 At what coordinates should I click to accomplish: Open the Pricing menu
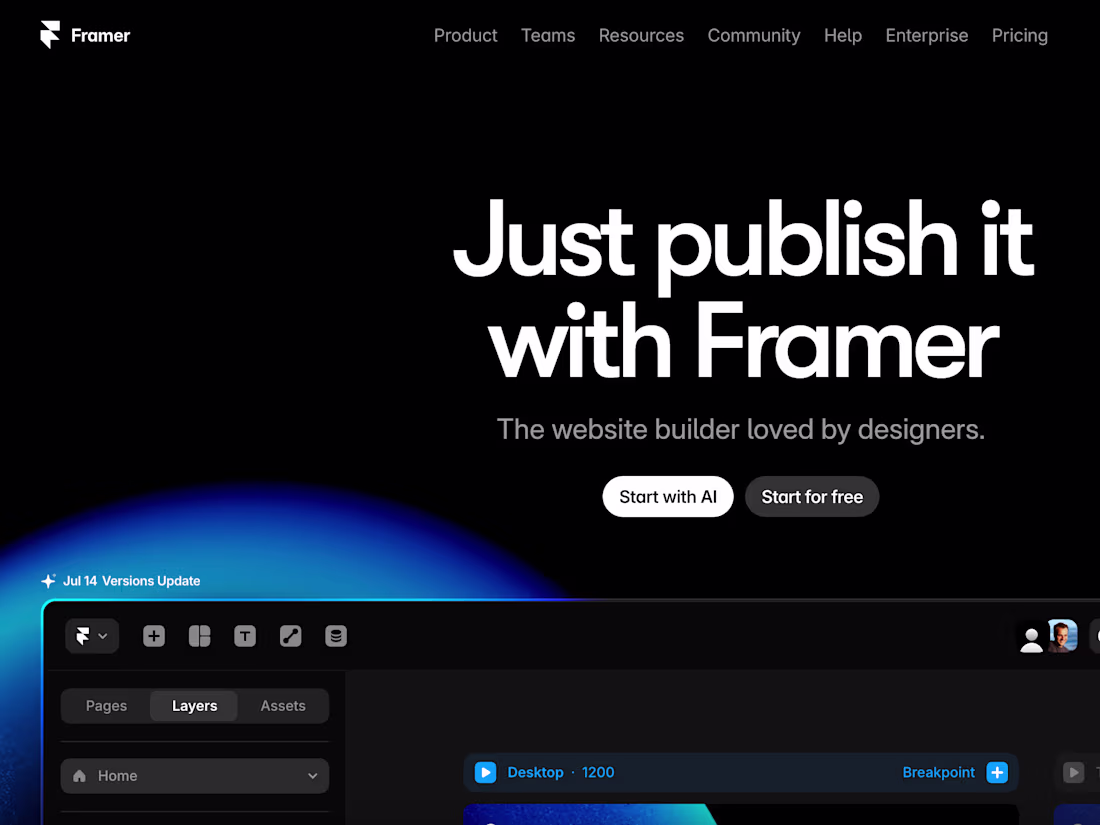point(1019,35)
